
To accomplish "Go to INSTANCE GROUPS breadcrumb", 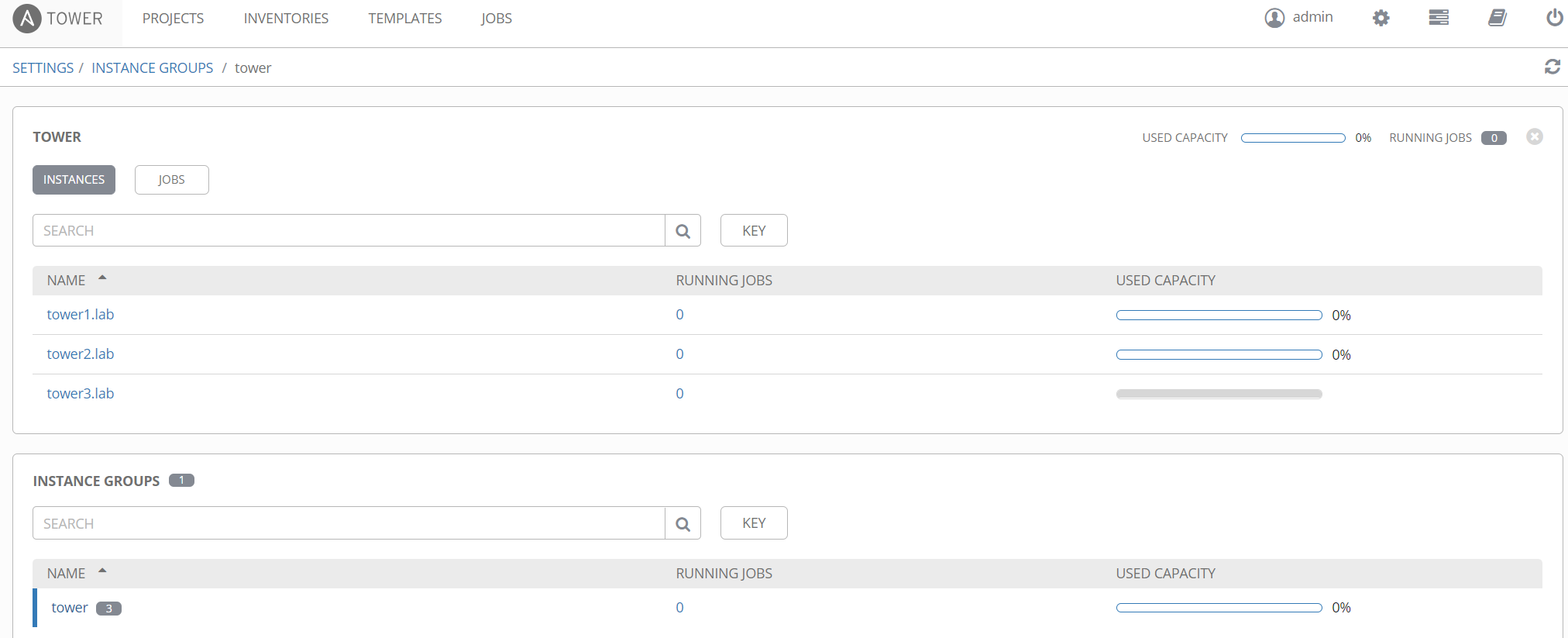I will click(x=152, y=68).
